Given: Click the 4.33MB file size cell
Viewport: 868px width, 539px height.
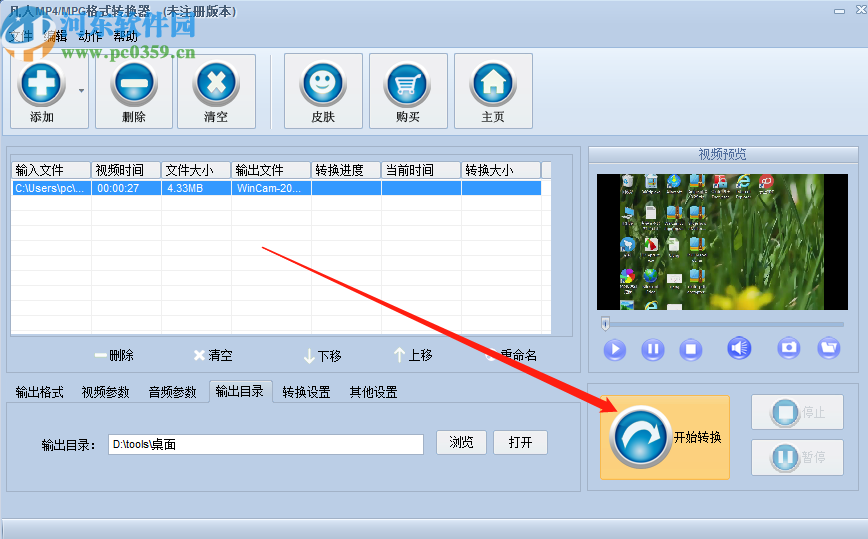Looking at the screenshot, I should tap(196, 188).
